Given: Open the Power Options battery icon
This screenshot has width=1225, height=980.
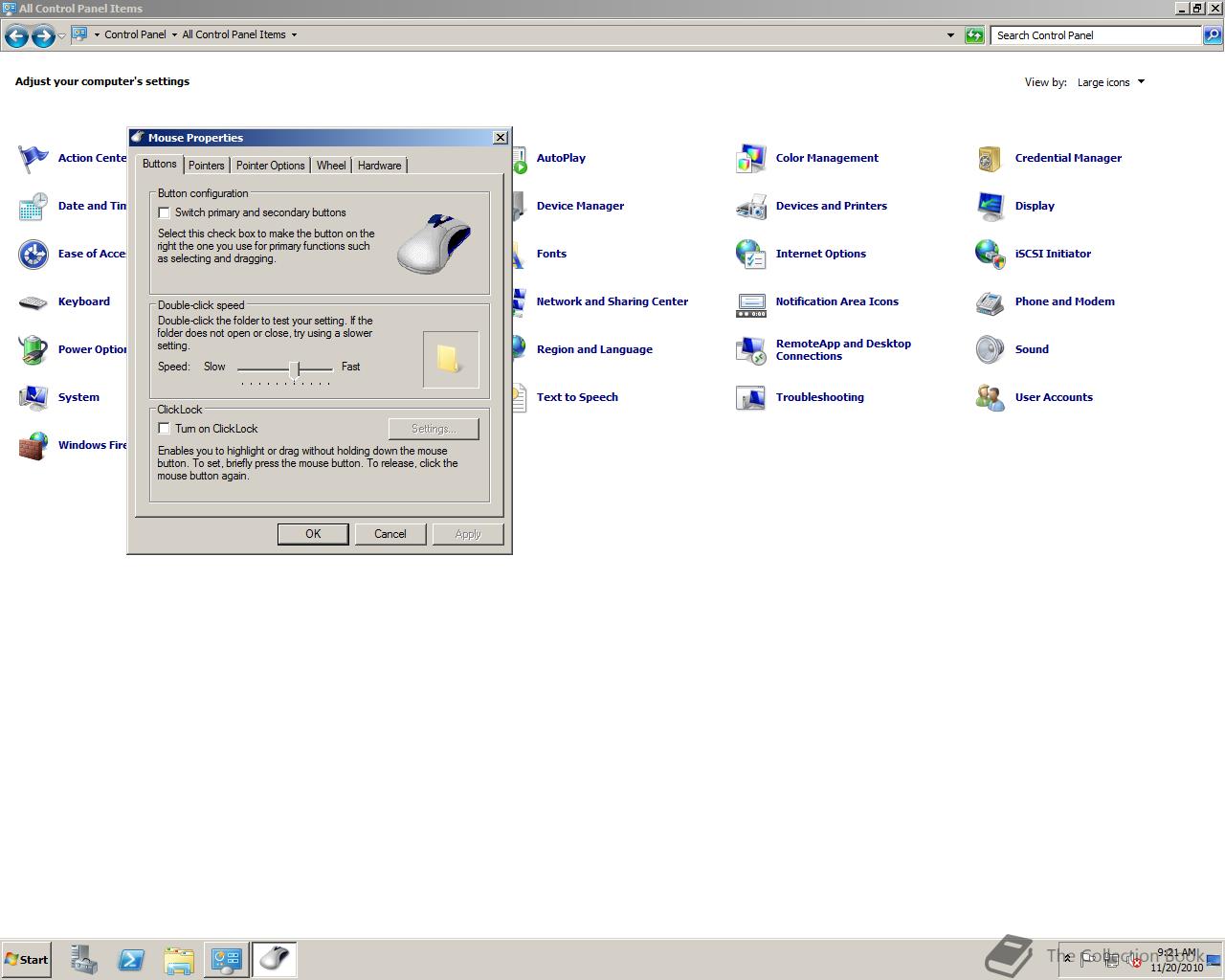Looking at the screenshot, I should (x=33, y=349).
